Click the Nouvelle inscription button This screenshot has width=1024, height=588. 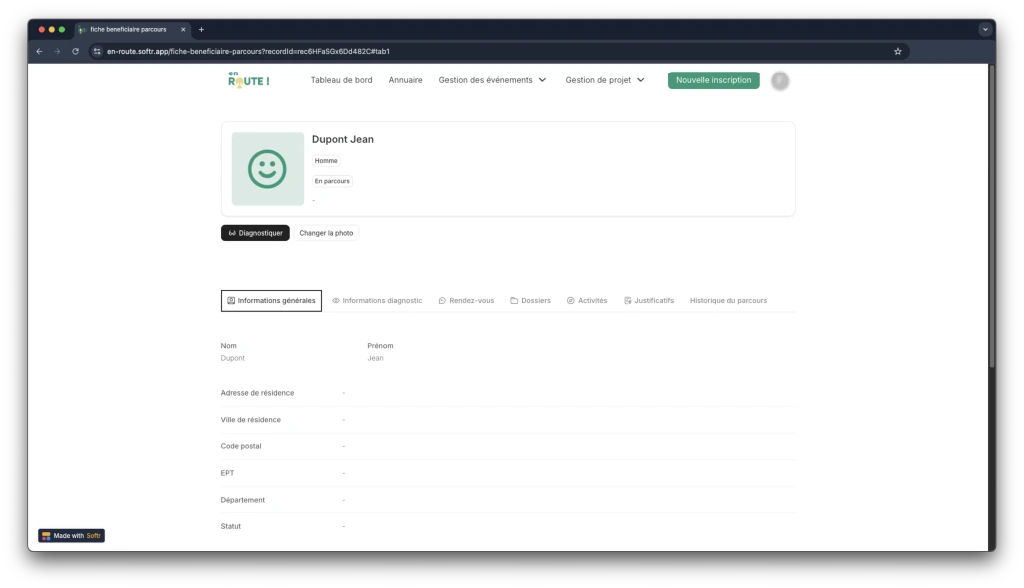(x=713, y=80)
